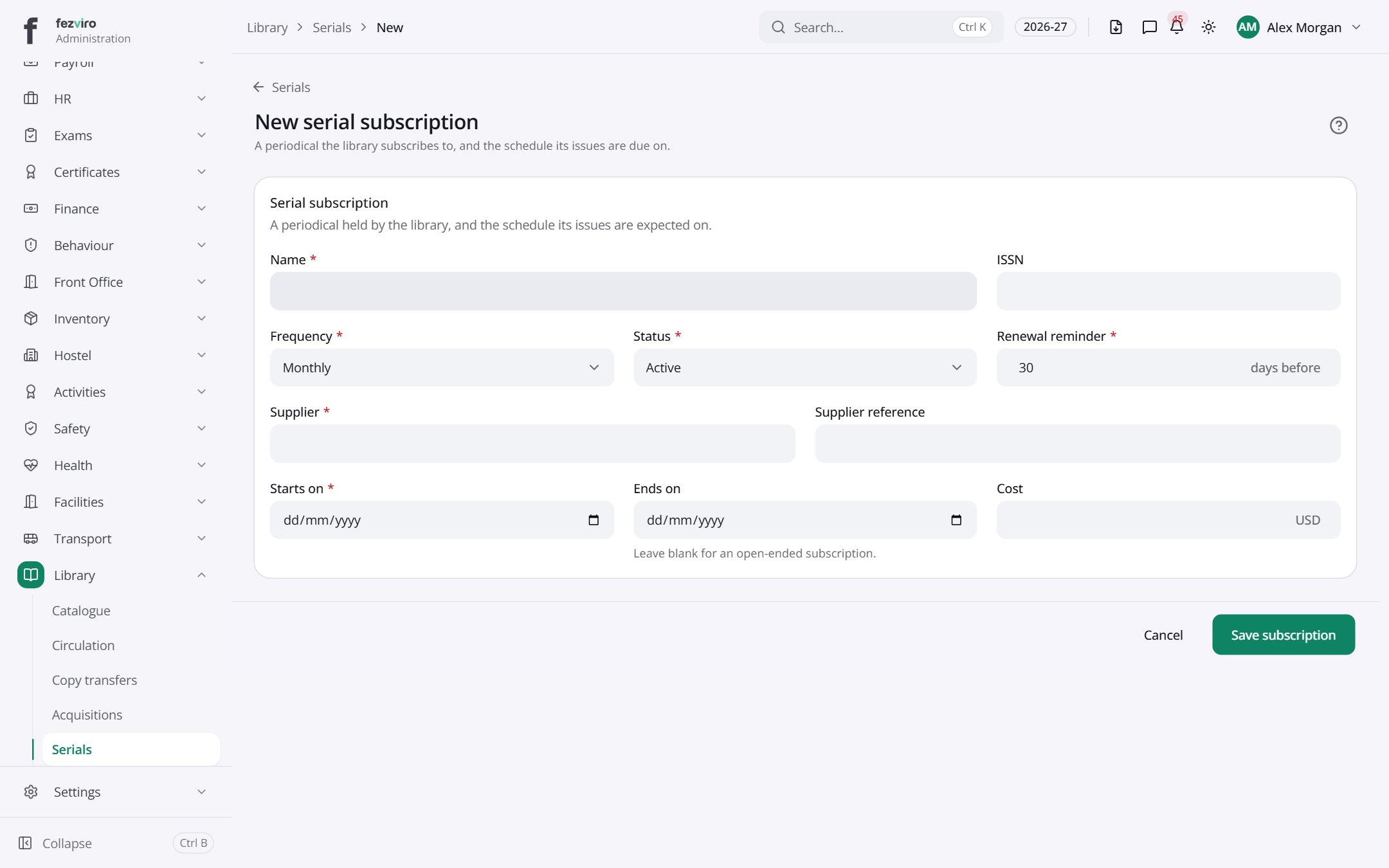Click the Inventory box icon
The width and height of the screenshot is (1389, 868).
[31, 318]
